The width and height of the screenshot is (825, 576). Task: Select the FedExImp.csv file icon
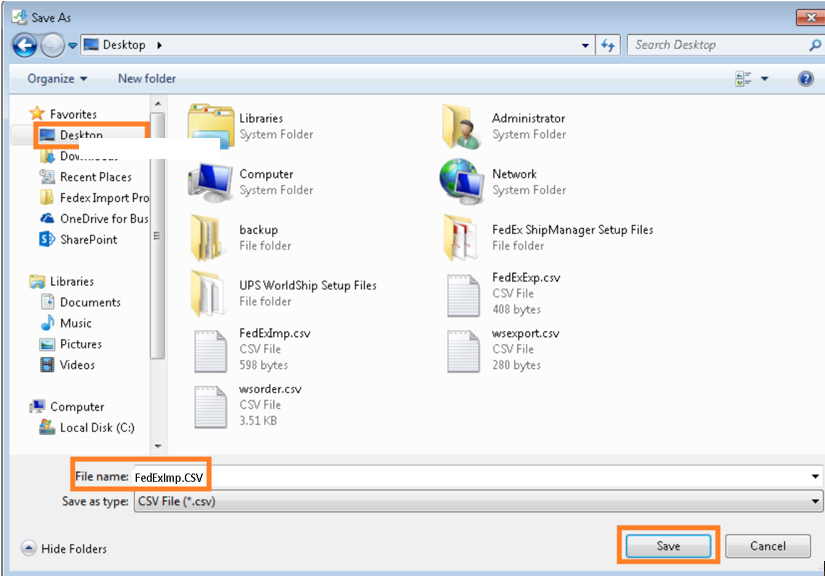coord(210,351)
